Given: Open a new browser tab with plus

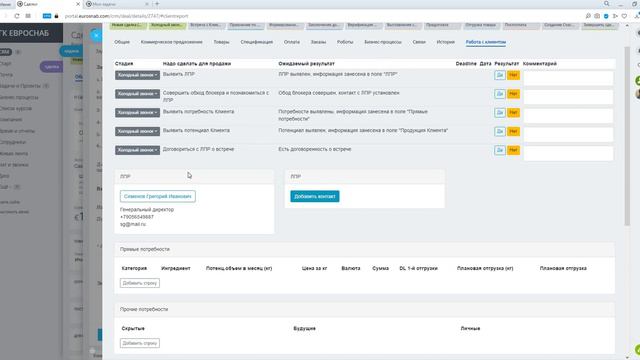Looking at the screenshot, I should [x=157, y=4].
